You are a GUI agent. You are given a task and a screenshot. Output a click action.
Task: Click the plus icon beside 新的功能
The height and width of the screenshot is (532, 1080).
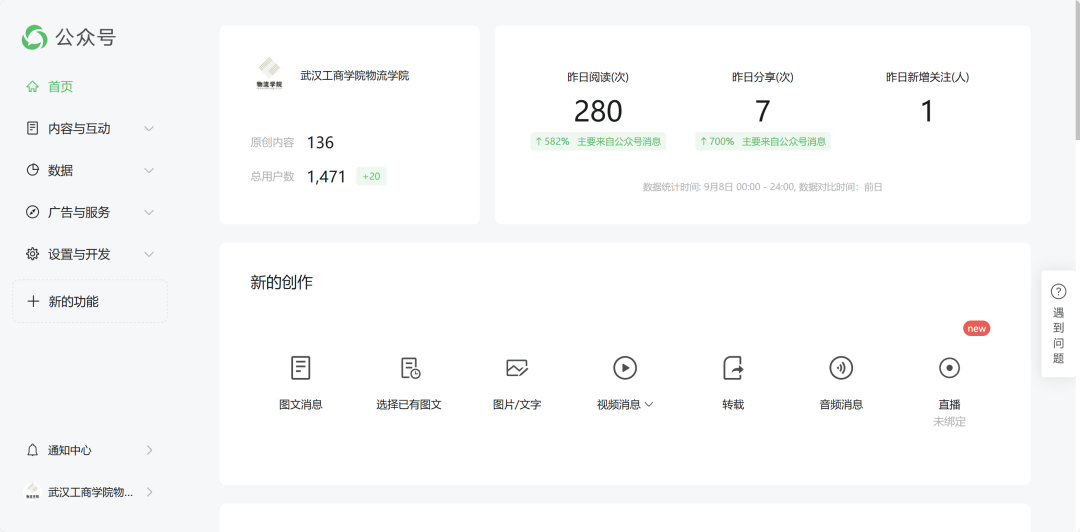click(32, 301)
